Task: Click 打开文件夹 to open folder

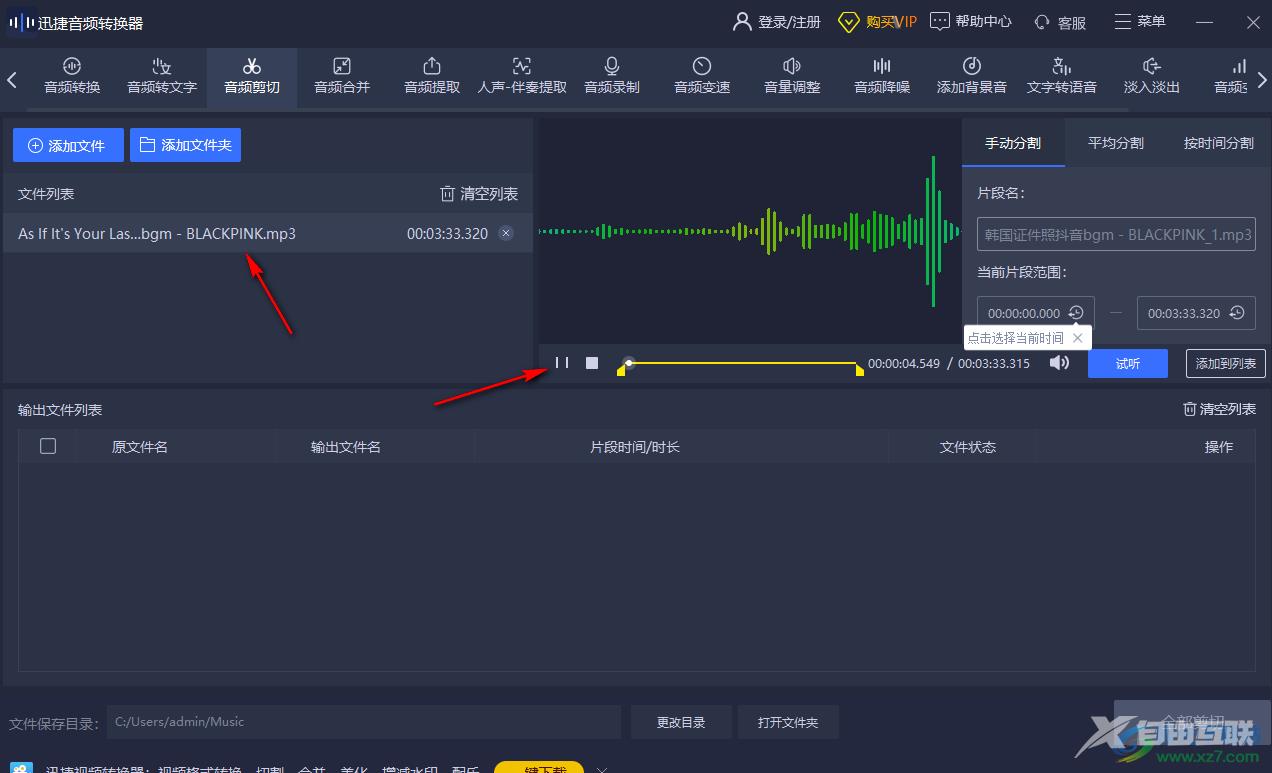Action: click(x=788, y=722)
